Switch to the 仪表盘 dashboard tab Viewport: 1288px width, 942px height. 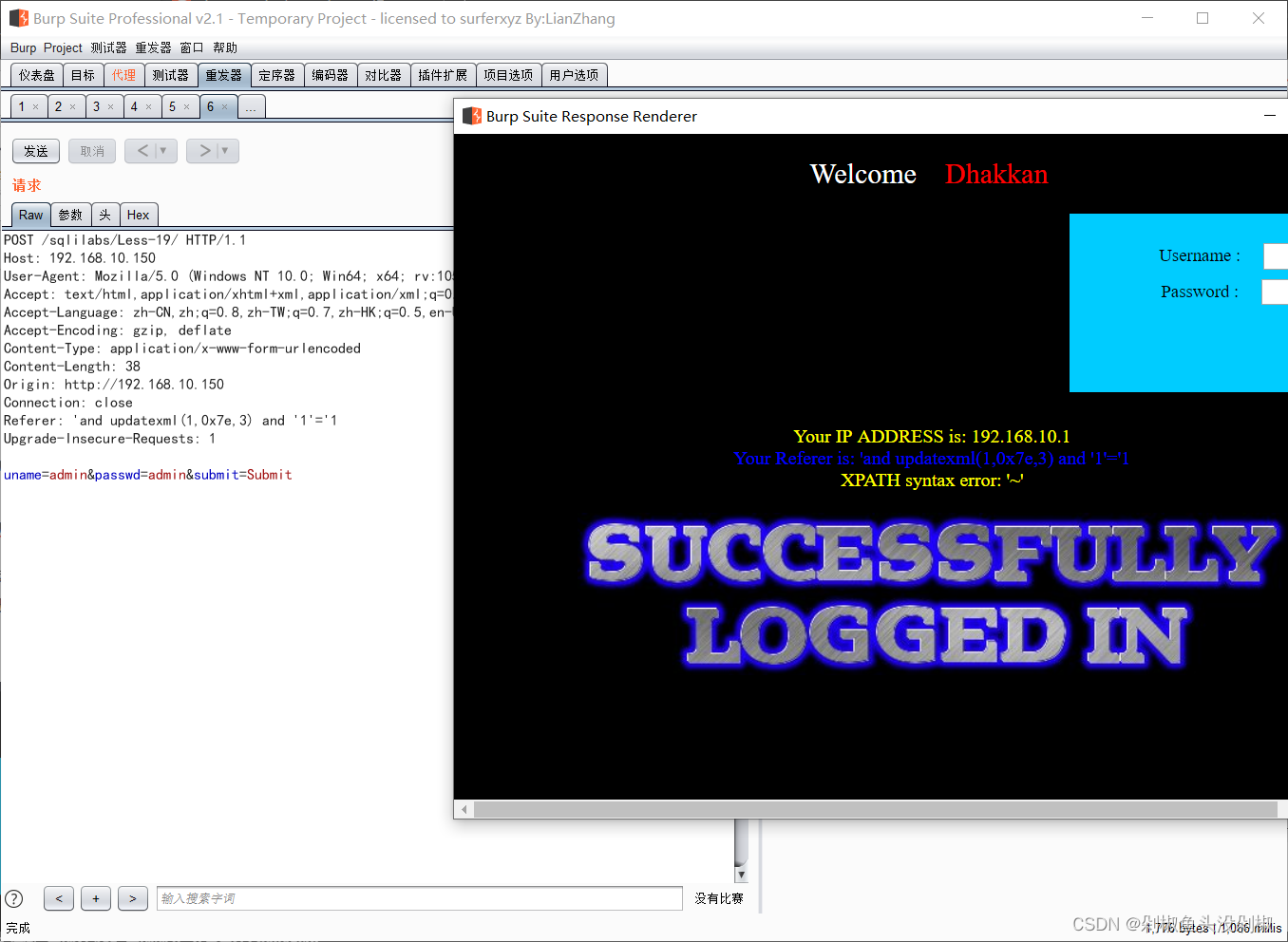click(x=37, y=75)
